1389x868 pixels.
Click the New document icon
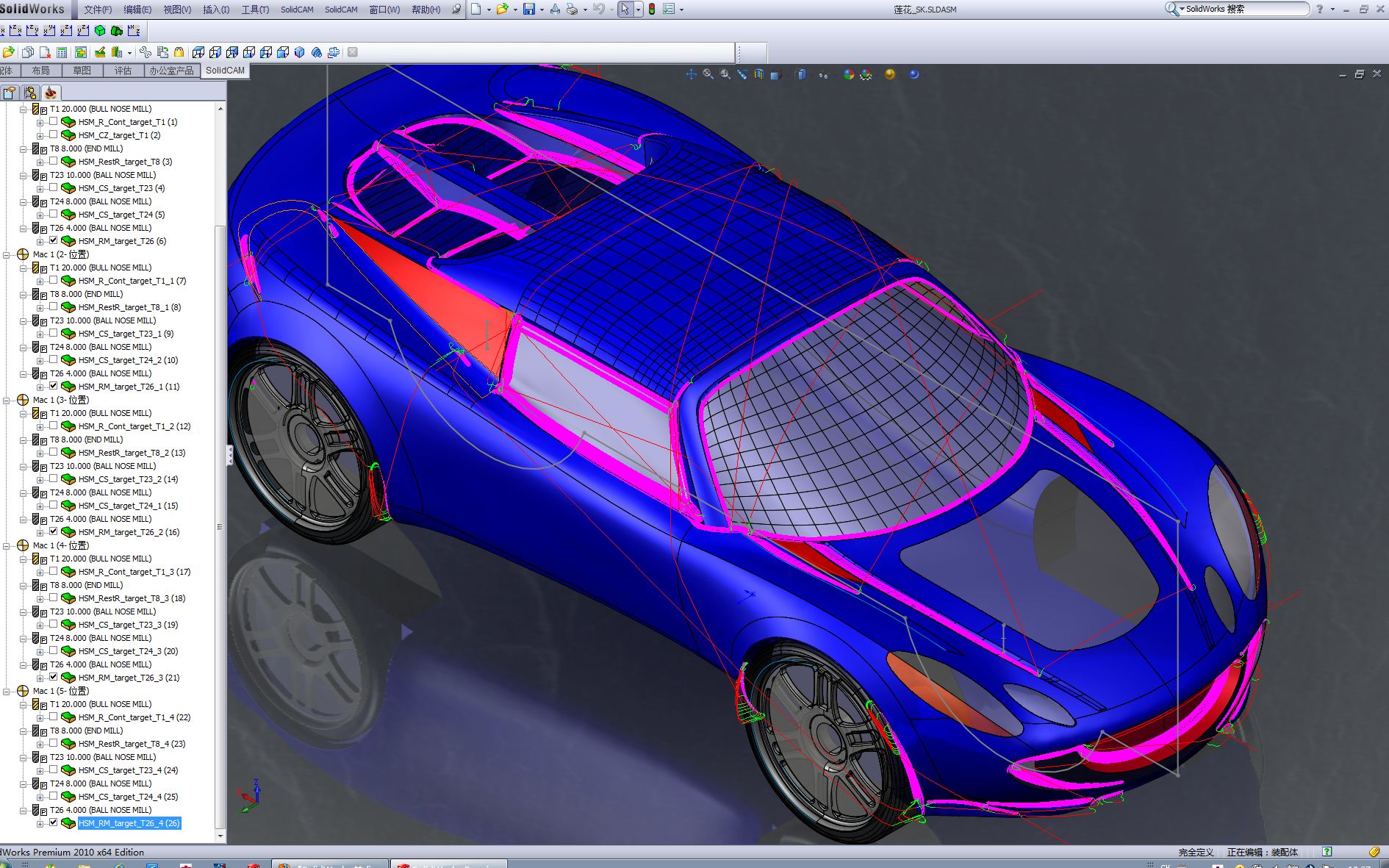(x=476, y=9)
